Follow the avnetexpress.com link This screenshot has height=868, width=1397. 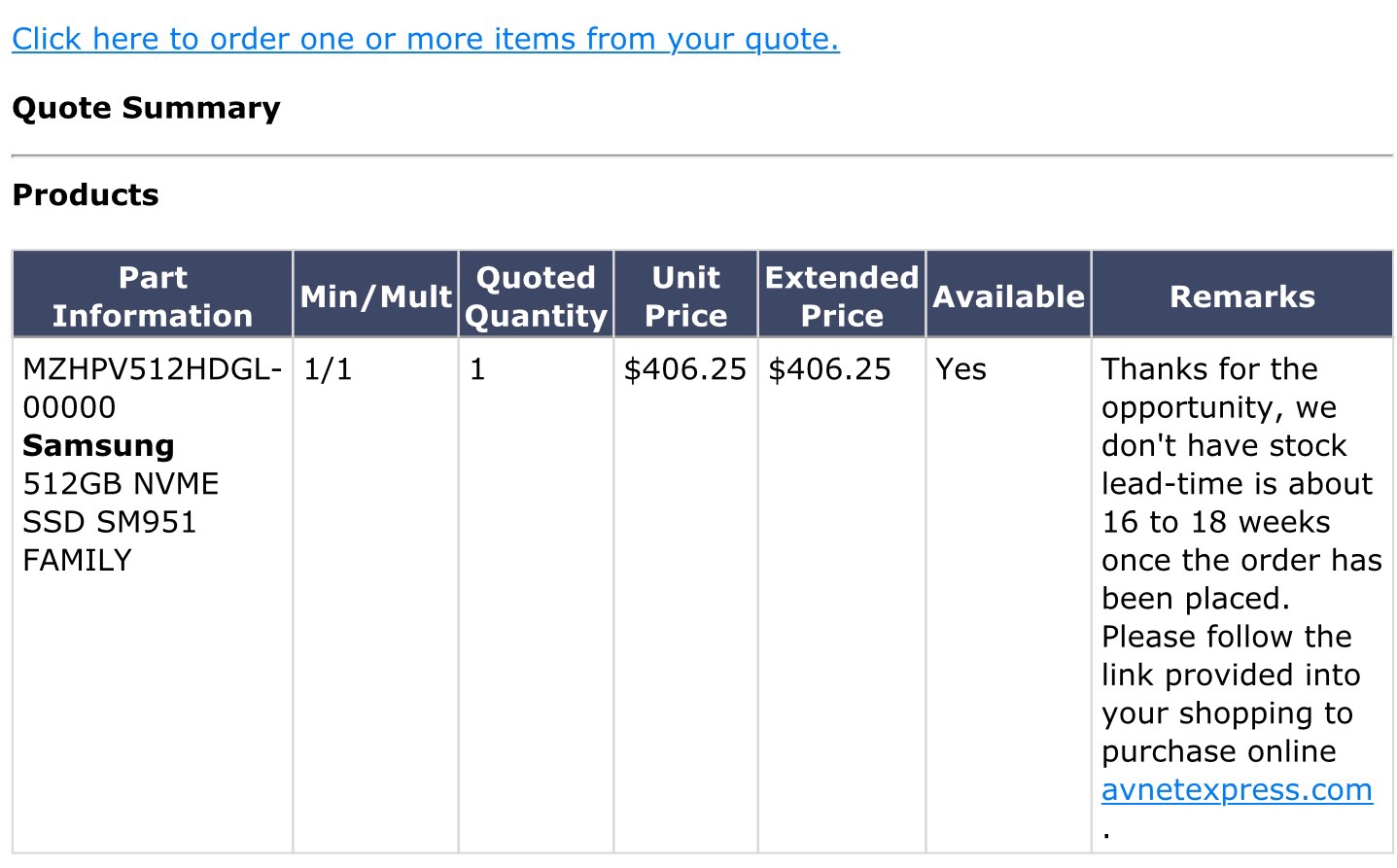coord(1237,789)
